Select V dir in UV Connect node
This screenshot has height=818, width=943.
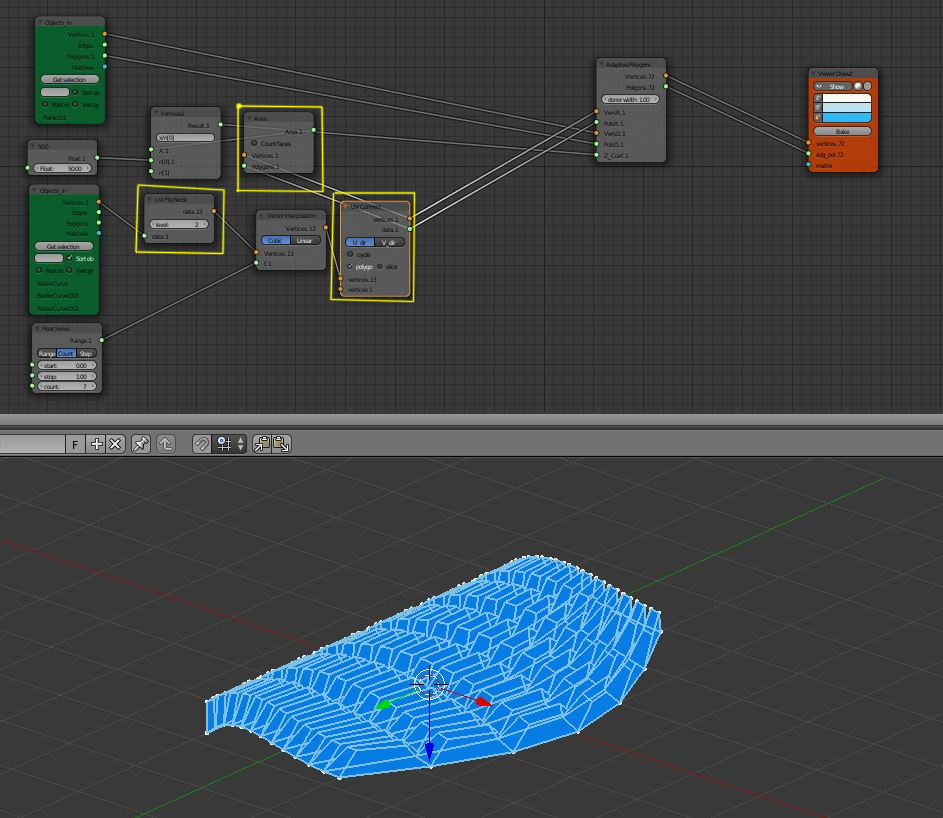[x=389, y=242]
